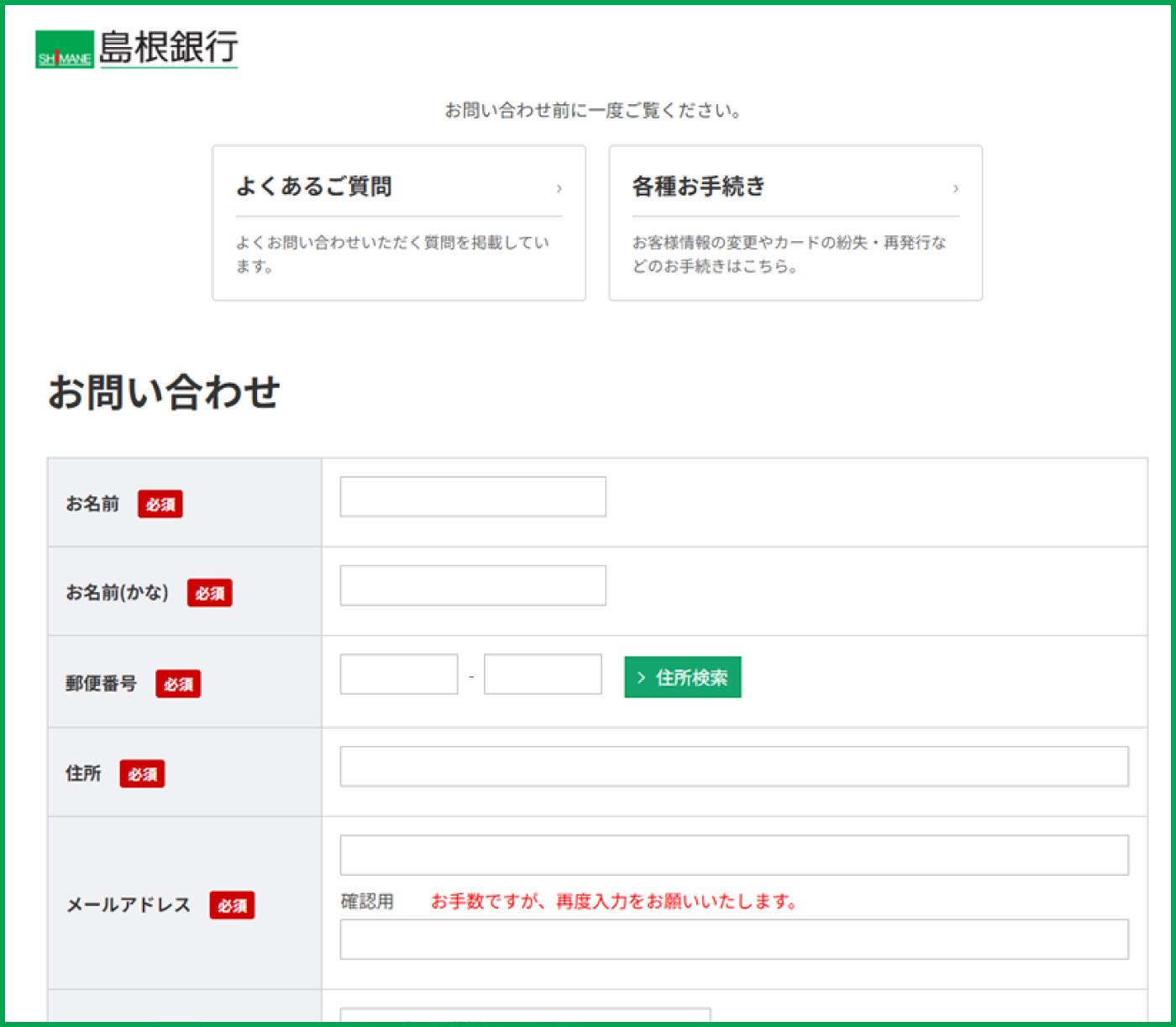This screenshot has height=1027, width=1176.
Task: Focus the 確認用 email confirmation field
Action: point(734,940)
